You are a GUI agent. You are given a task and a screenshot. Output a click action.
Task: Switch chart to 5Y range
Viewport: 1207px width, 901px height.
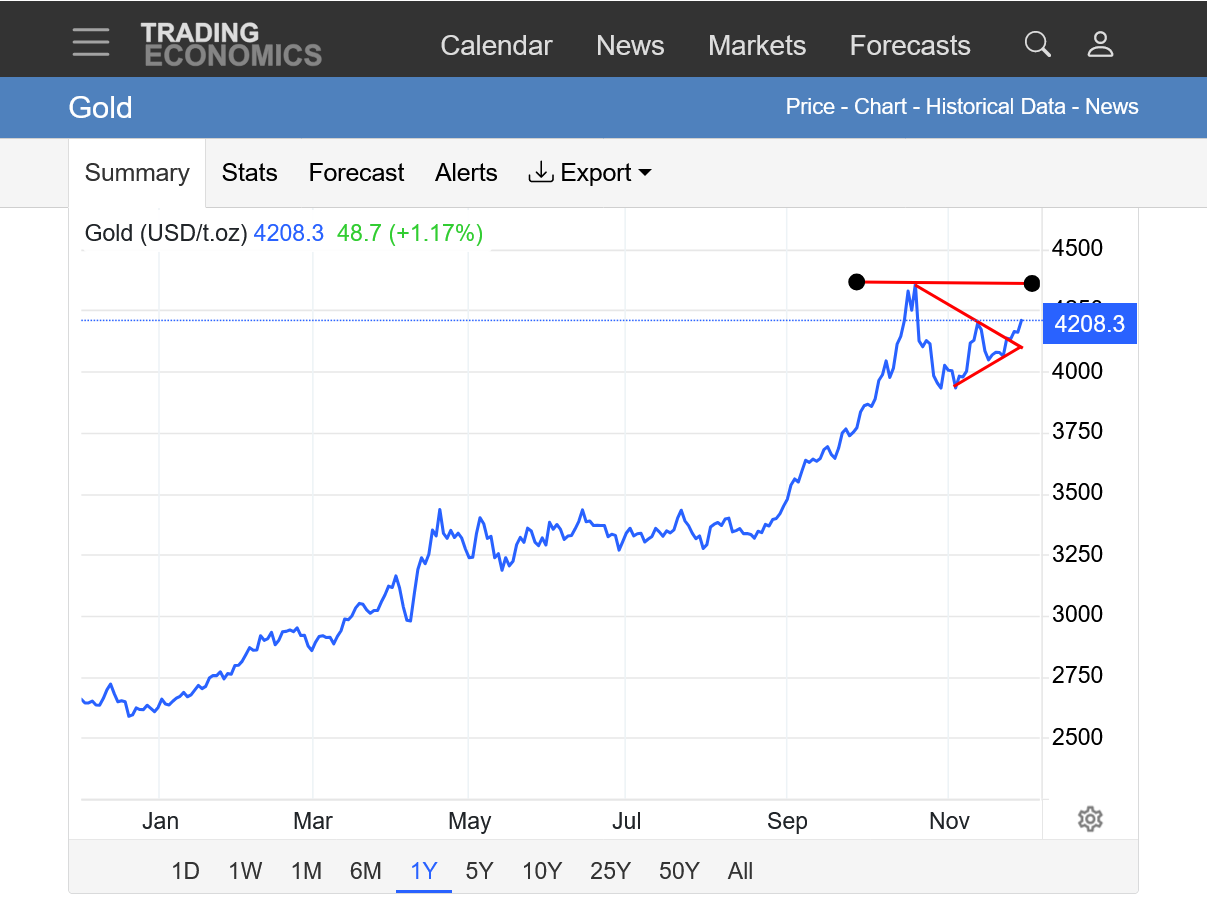[480, 871]
